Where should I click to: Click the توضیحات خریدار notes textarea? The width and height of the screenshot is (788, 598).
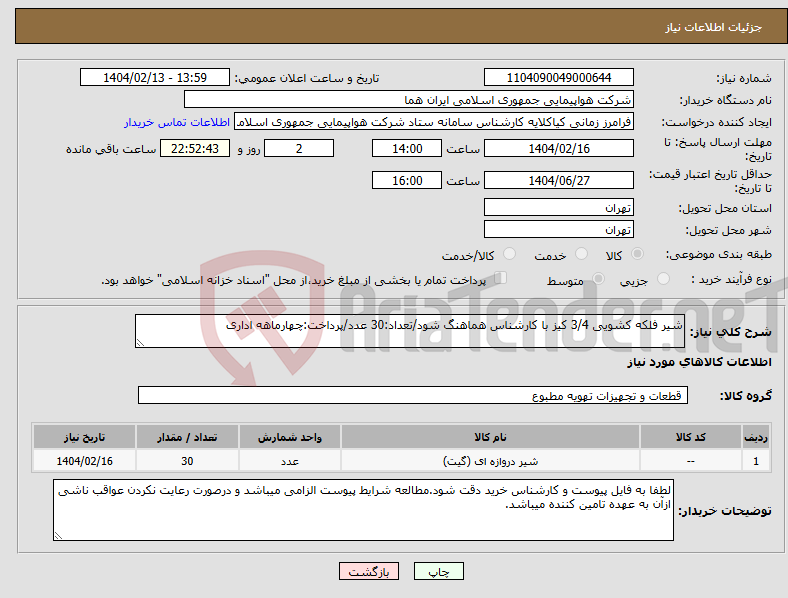click(x=363, y=510)
